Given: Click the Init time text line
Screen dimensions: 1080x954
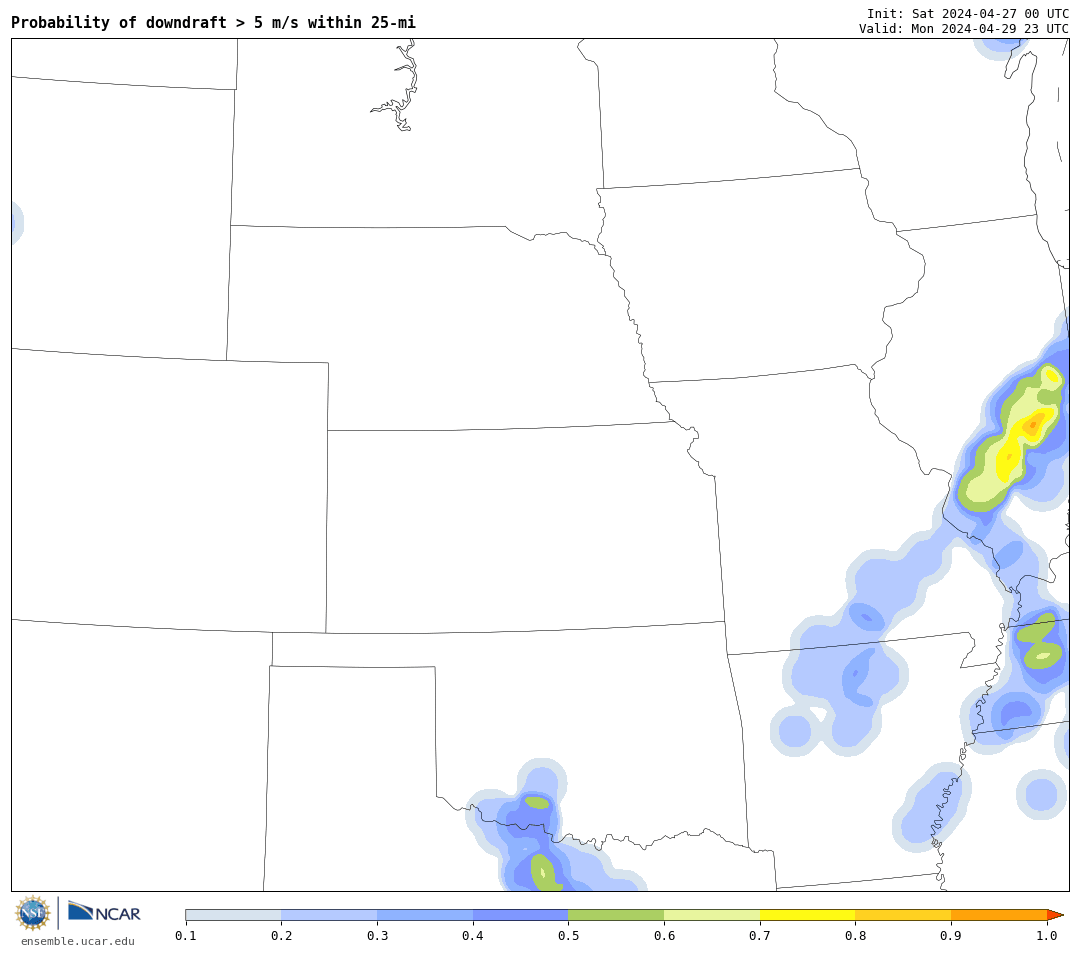Looking at the screenshot, I should coord(968,14).
